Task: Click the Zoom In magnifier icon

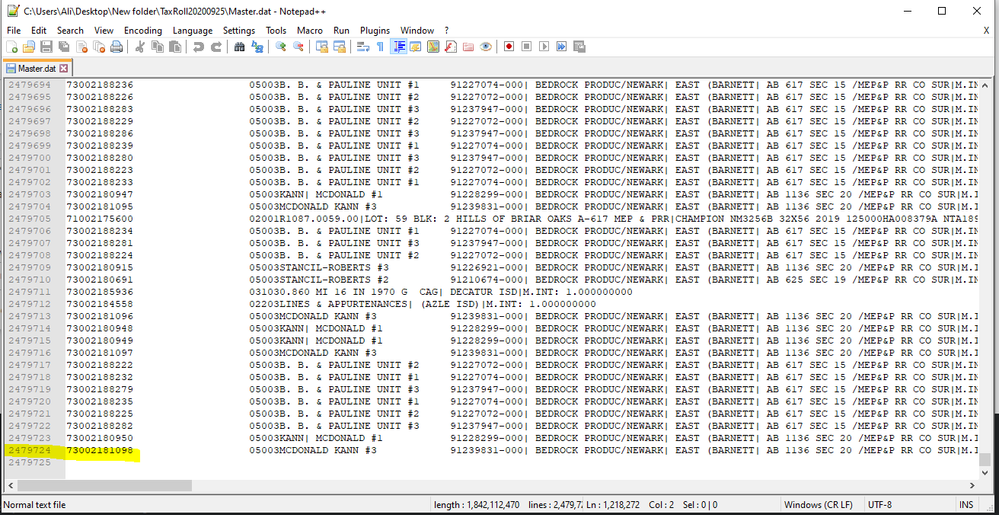Action: 280,47
